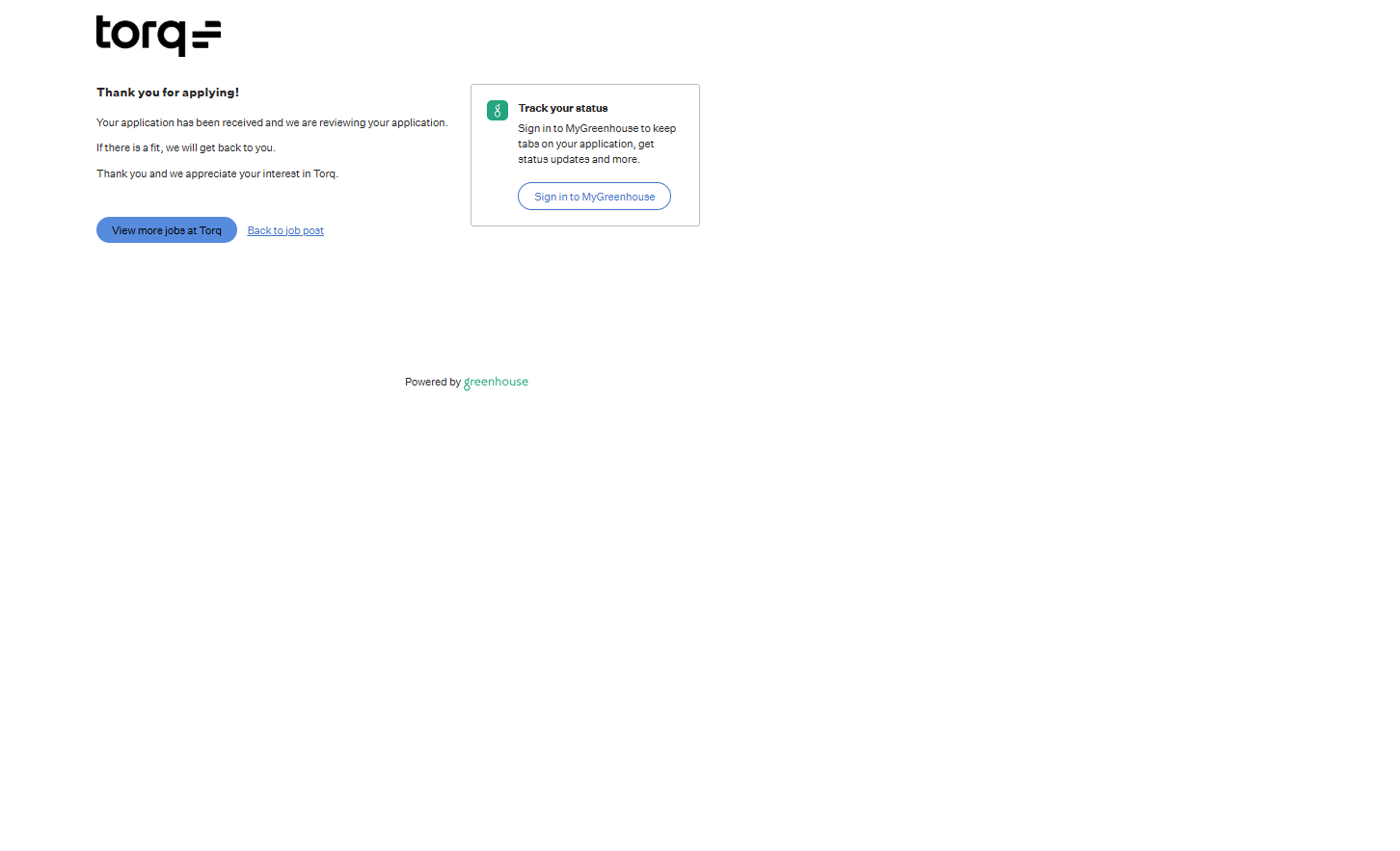
Task: Click the 'g' glyph in greenhouse footer logo
Action: 468,384
